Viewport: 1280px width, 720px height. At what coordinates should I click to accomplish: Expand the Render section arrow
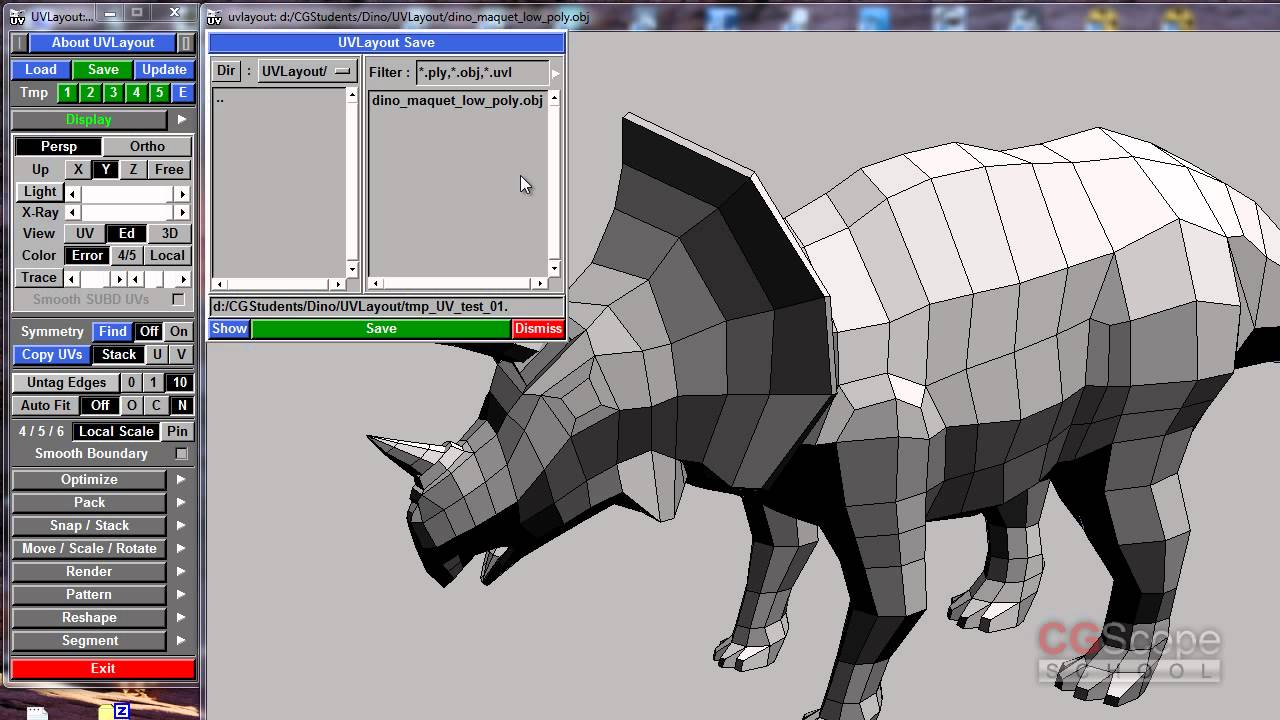(x=181, y=572)
